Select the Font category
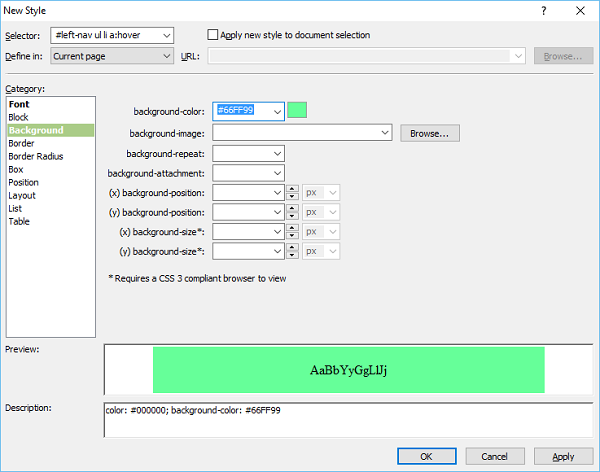Screen dimensions: 600x472 coord(19,104)
